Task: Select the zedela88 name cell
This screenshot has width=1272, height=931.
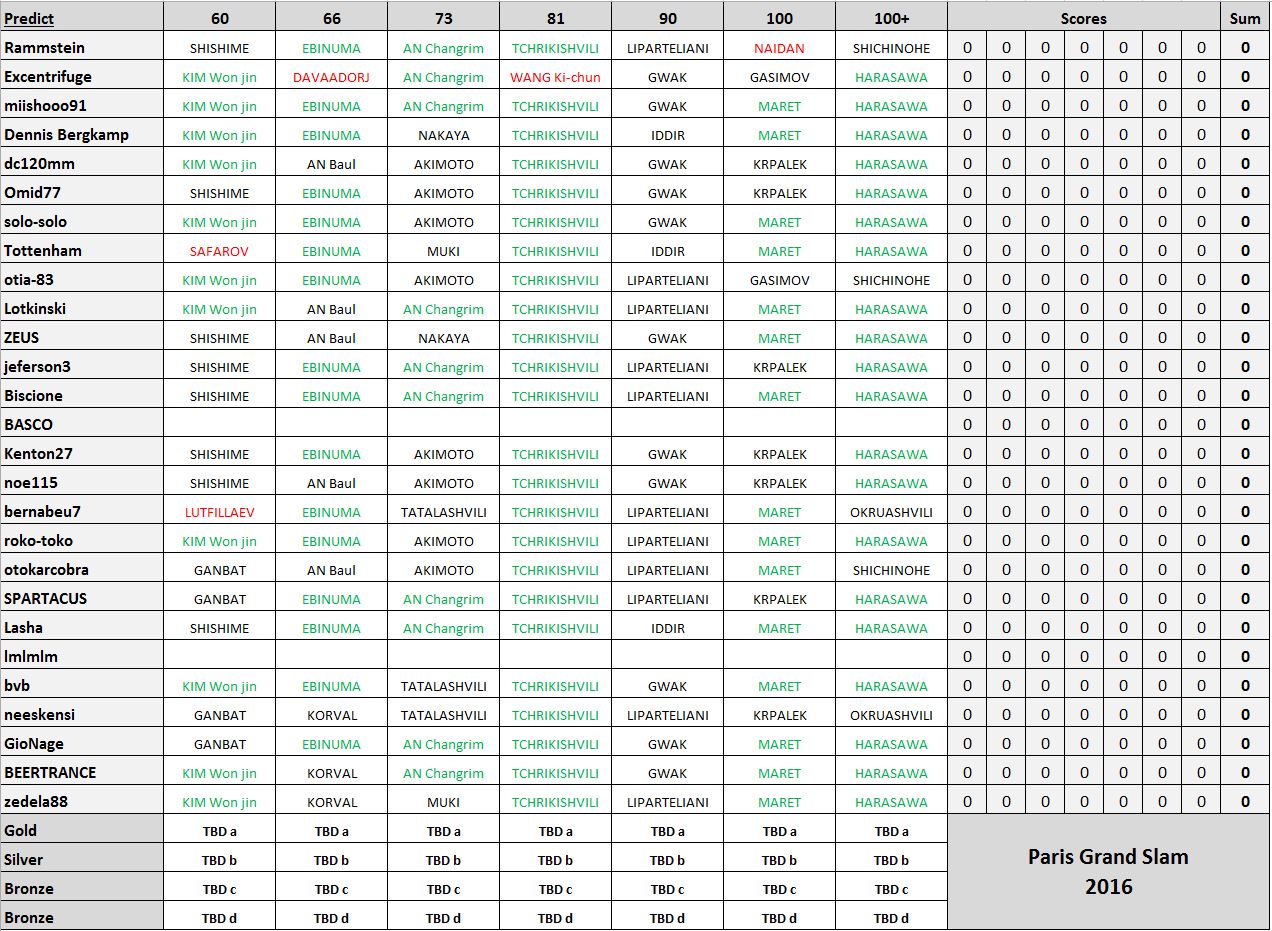Action: point(82,801)
